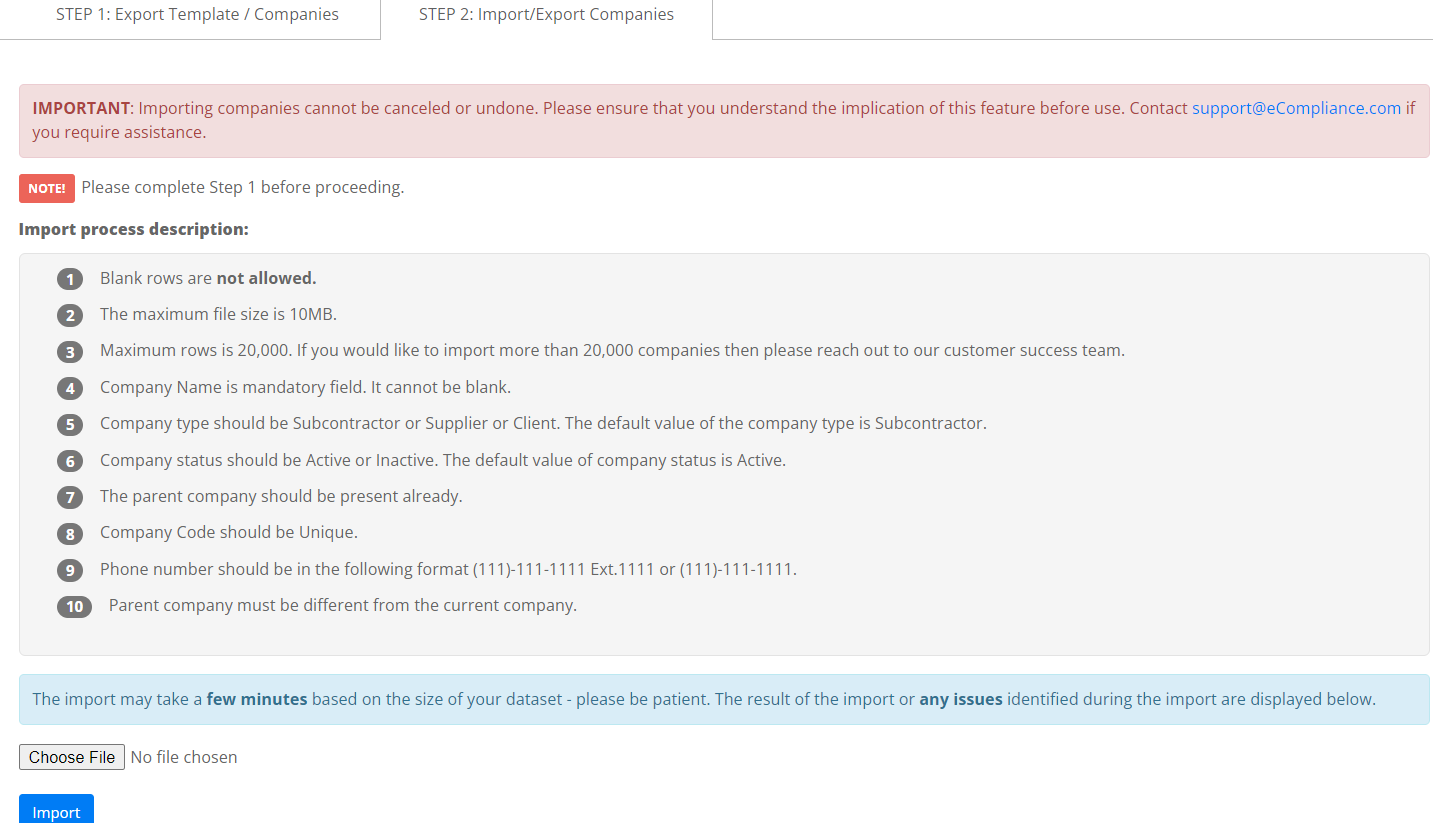Click the red NOTE! badge
This screenshot has height=823, width=1433.
[x=47, y=188]
